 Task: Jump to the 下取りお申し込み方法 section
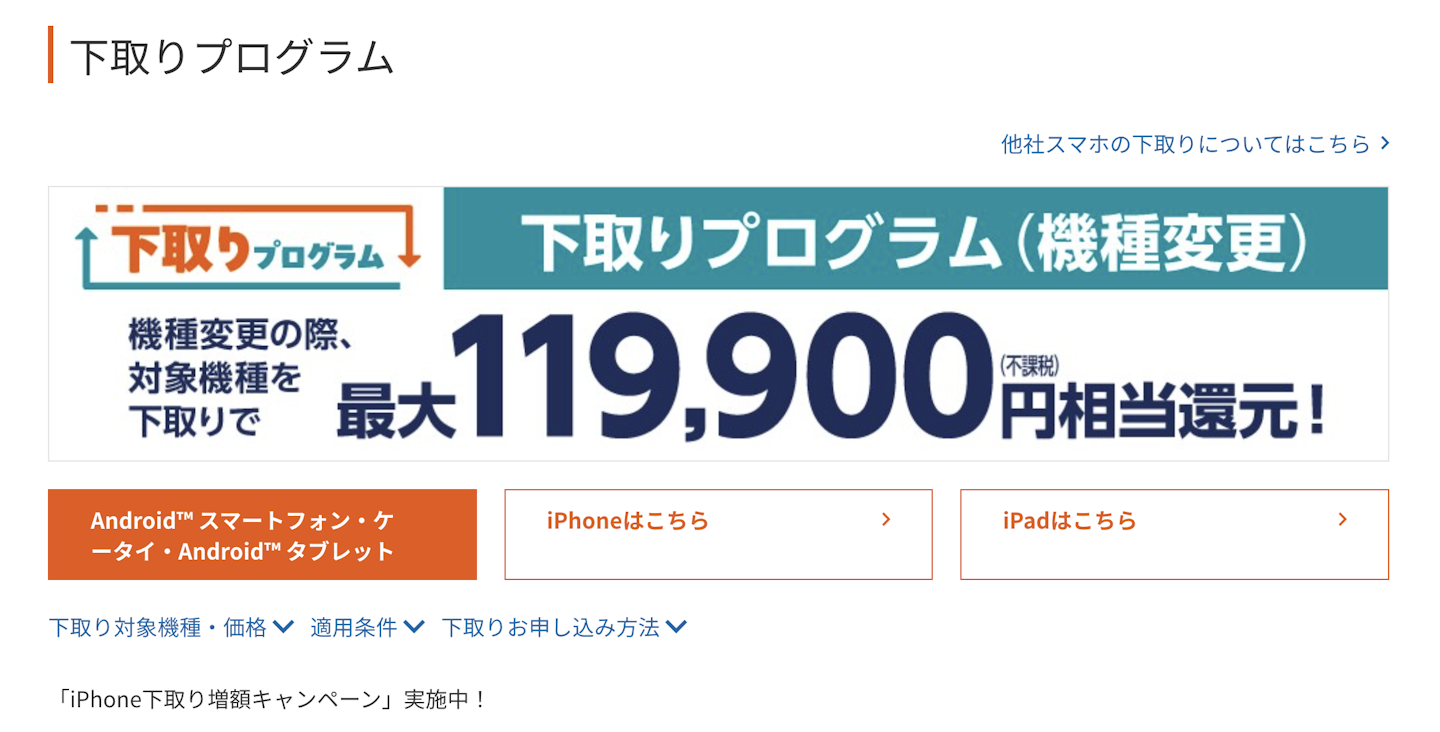point(550,628)
